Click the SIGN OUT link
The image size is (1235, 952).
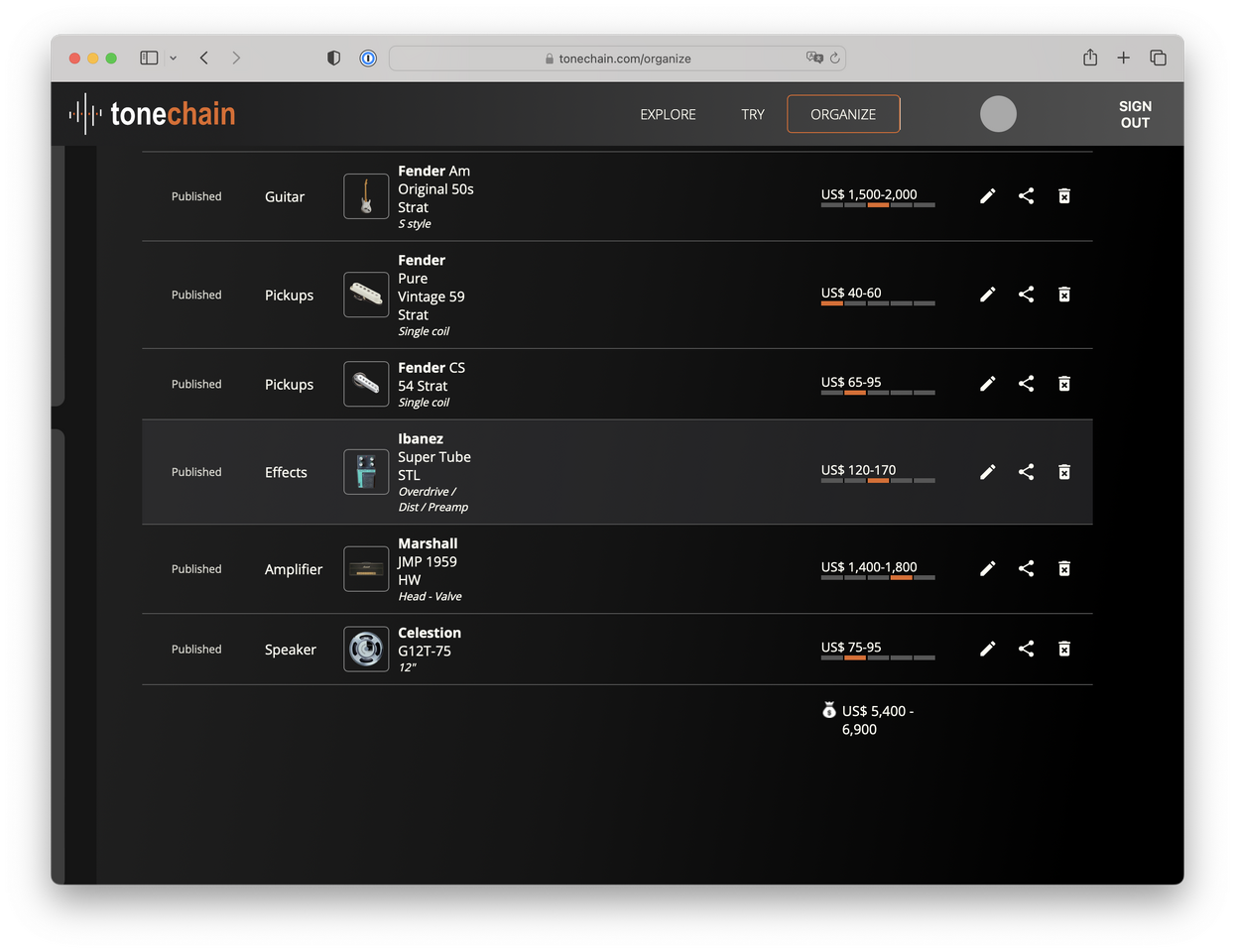[1135, 114]
